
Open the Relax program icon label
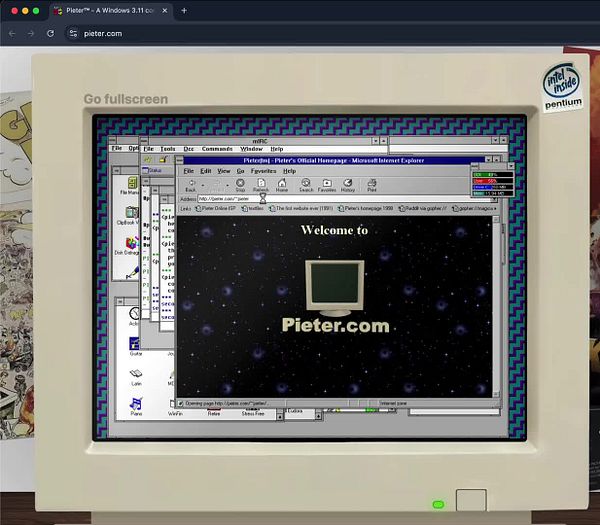(214, 414)
